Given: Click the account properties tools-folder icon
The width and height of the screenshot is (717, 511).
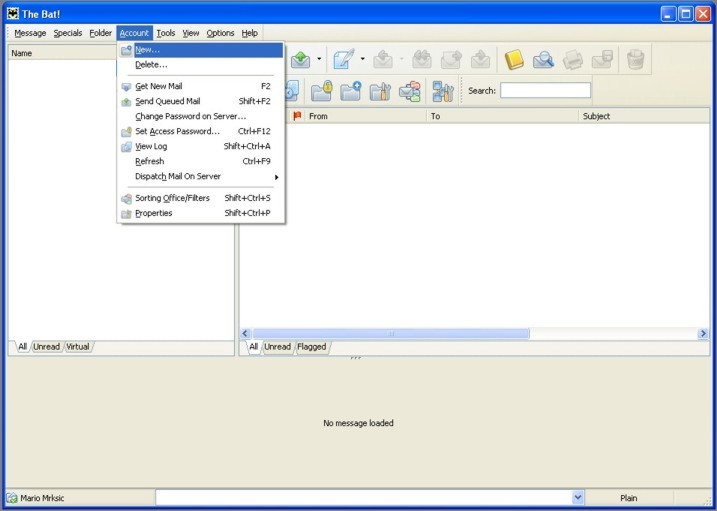Looking at the screenshot, I should [x=380, y=91].
